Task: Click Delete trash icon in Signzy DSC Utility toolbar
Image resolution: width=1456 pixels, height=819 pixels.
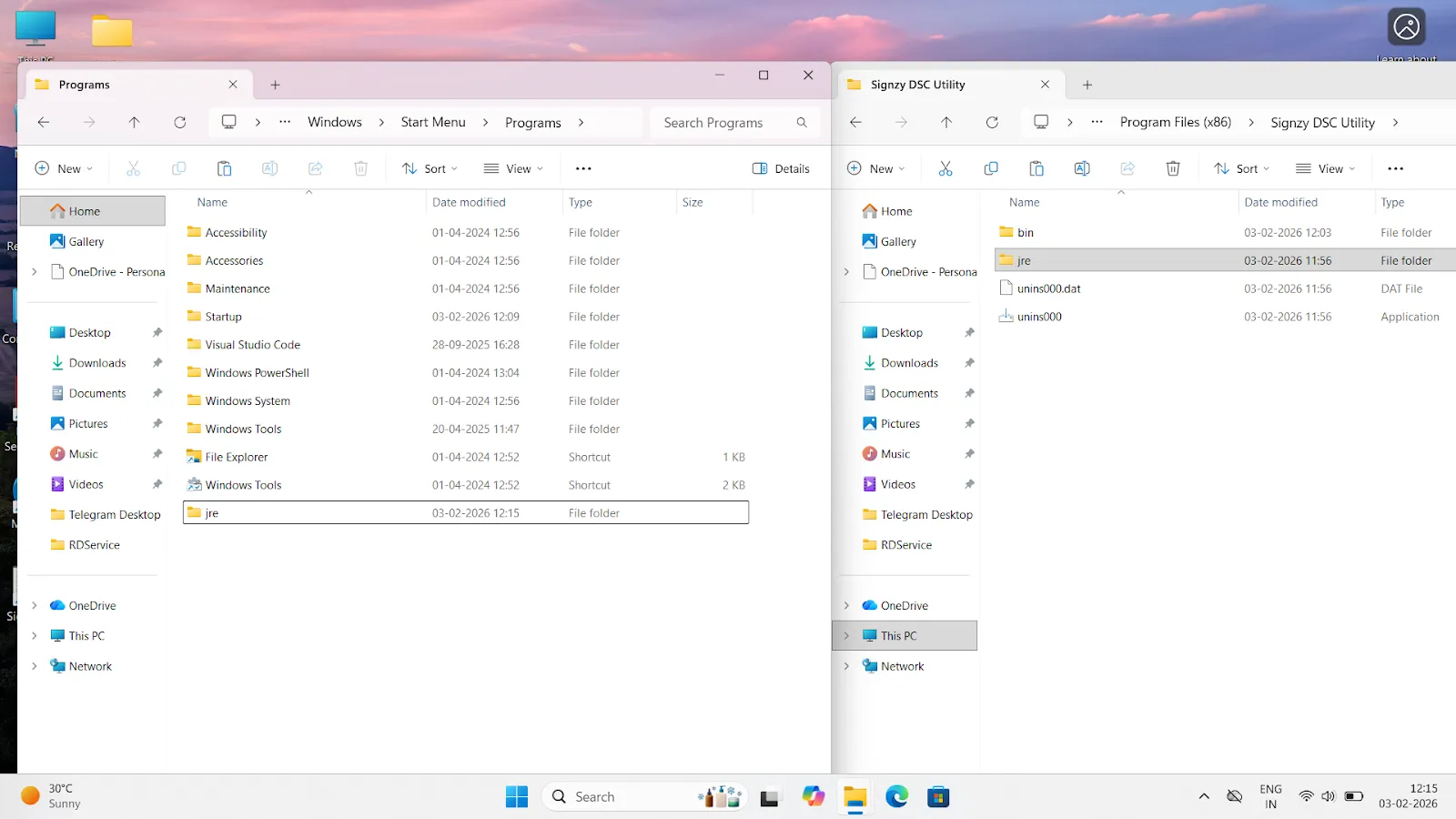Action: 1173,168
